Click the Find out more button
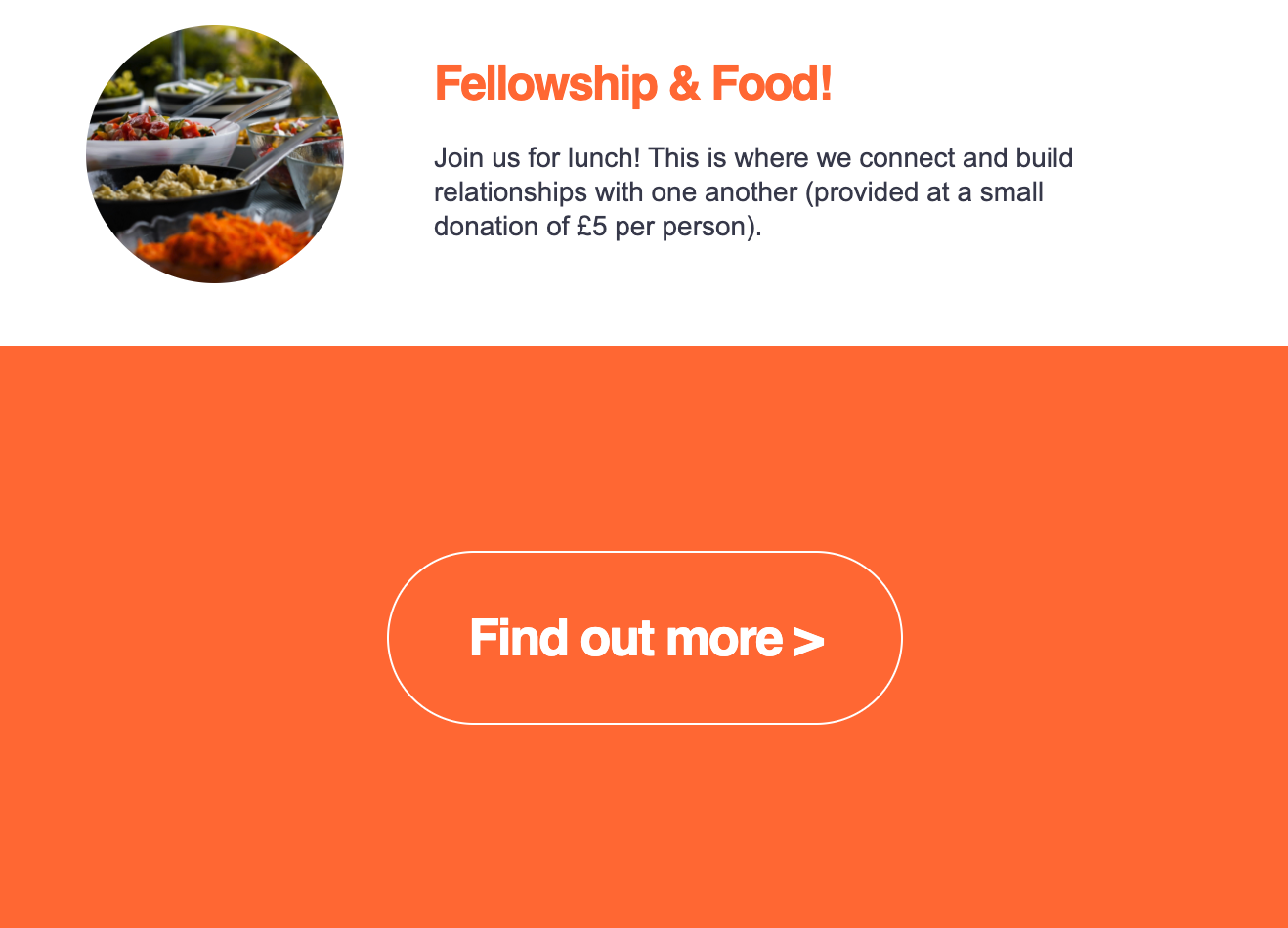 tap(644, 638)
